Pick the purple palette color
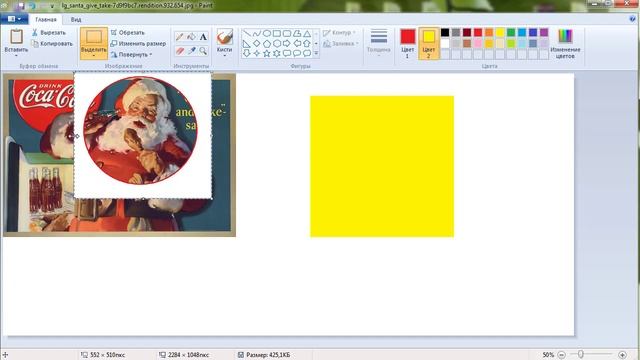640x360 pixels. pos(544,33)
